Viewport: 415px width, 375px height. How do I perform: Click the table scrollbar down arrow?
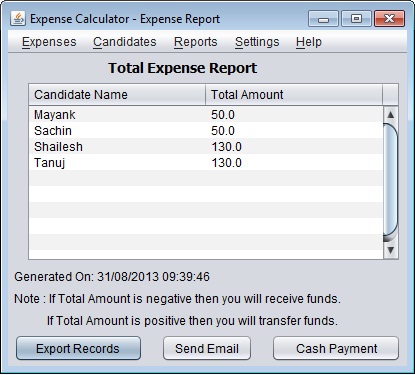point(391,250)
